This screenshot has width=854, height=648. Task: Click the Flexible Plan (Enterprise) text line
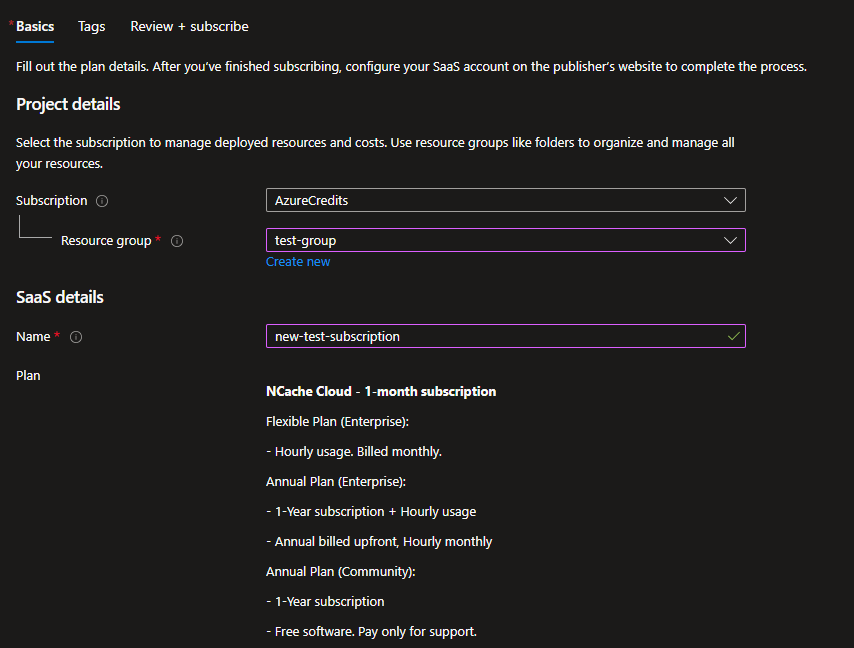(x=337, y=421)
